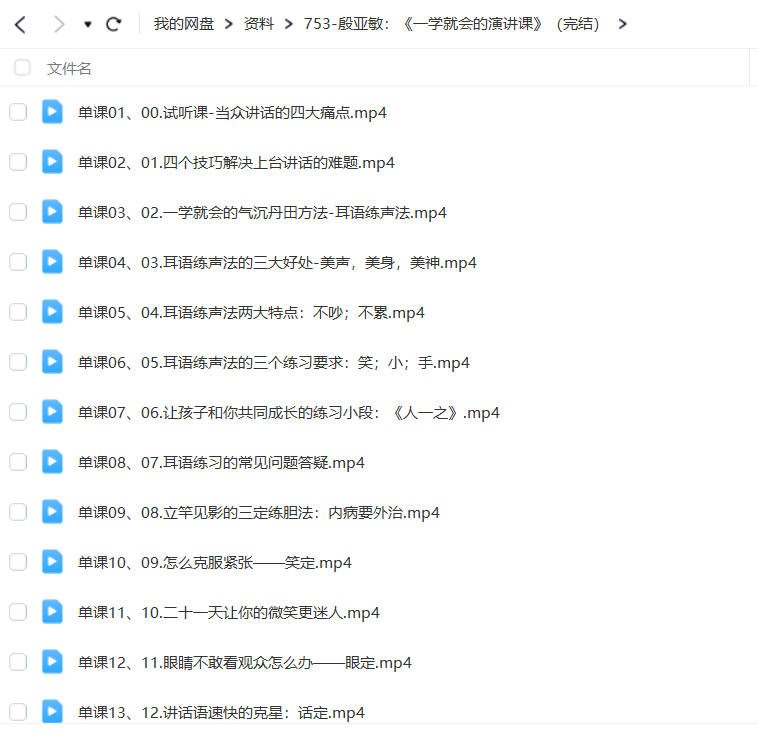Viewport: 758px width, 744px height.
Task: Open file 单课01、00.试听课-当众讲话的四大痛点.mp4
Action: coord(233,113)
